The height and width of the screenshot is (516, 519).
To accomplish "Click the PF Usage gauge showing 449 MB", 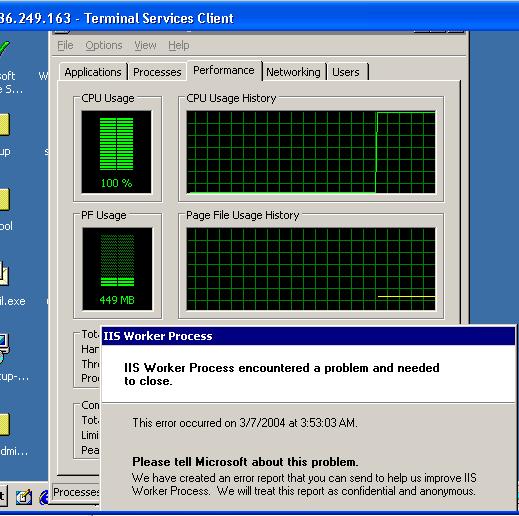I will click(x=117, y=269).
